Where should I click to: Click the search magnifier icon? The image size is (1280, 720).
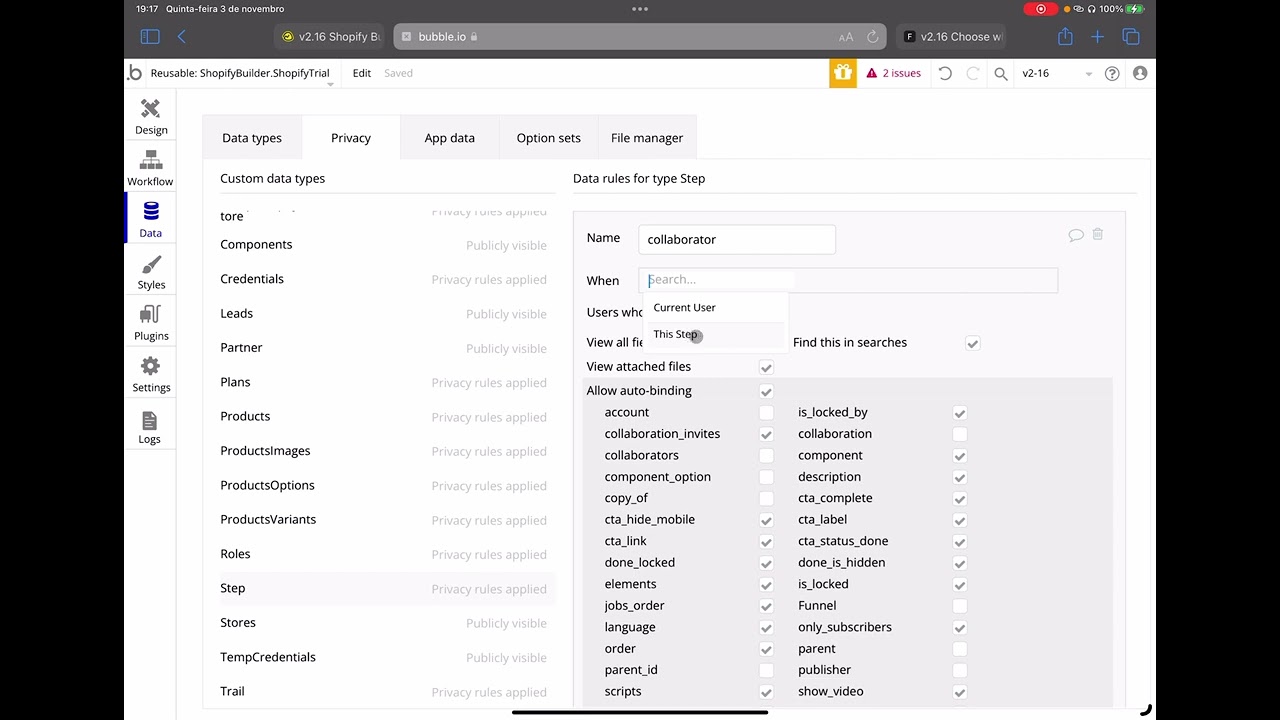point(1000,73)
